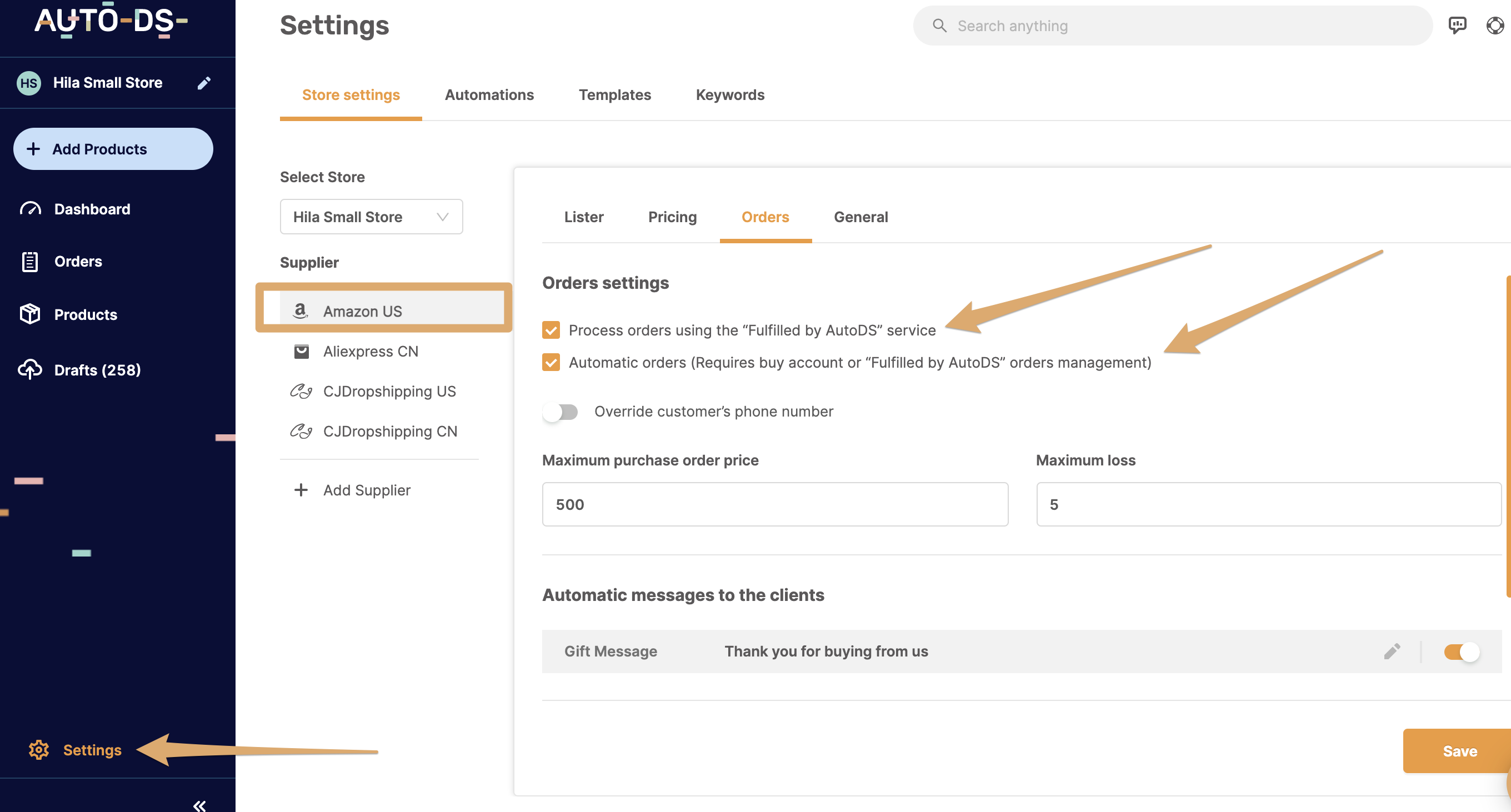Click the CJDropshipping CN logo icon

pos(301,431)
